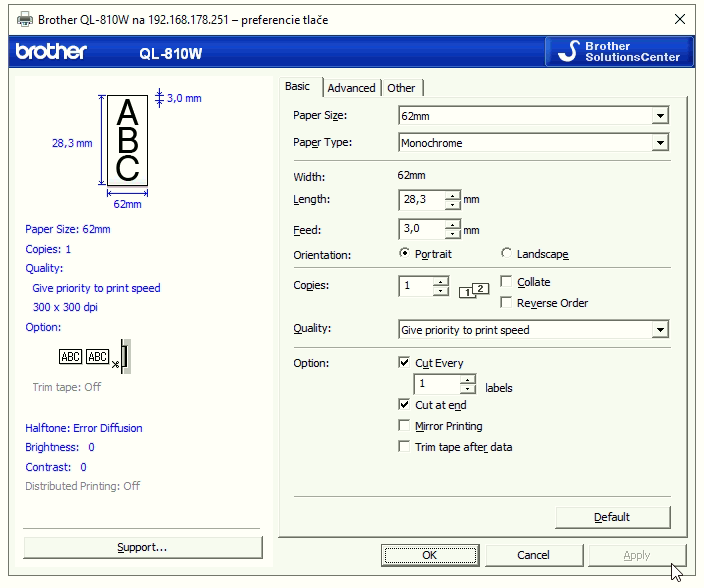Switch to the Other tab
Image resolution: width=704 pixels, height=588 pixels.
coord(401,88)
